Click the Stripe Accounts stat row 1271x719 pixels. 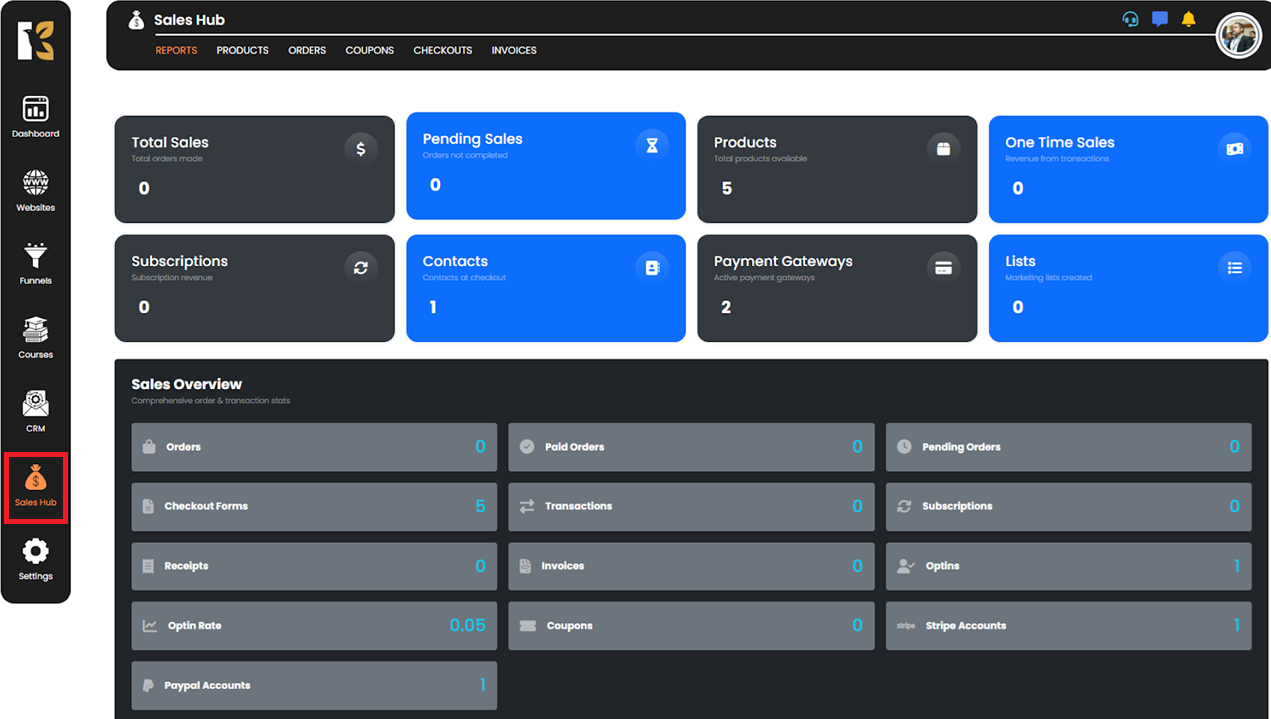tap(1068, 626)
